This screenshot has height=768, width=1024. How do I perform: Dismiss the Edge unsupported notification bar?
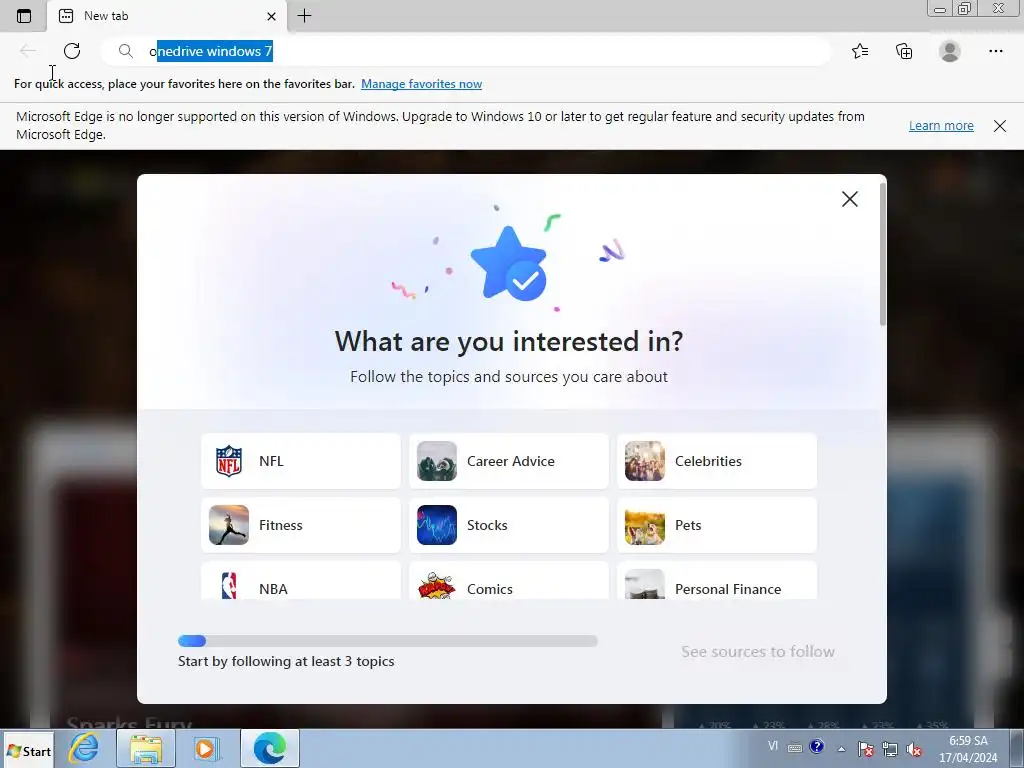[1000, 125]
